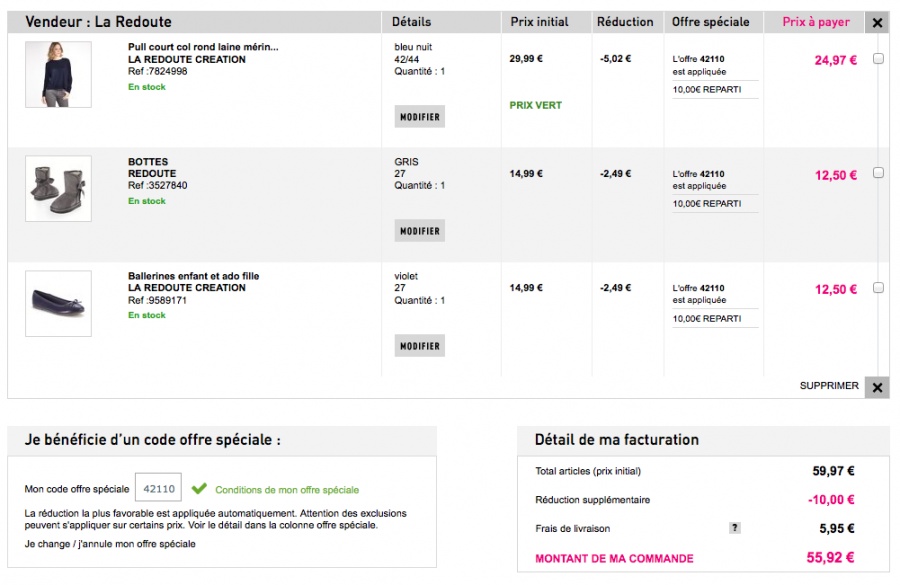
Task: Click the Détails column header
Action: click(412, 22)
